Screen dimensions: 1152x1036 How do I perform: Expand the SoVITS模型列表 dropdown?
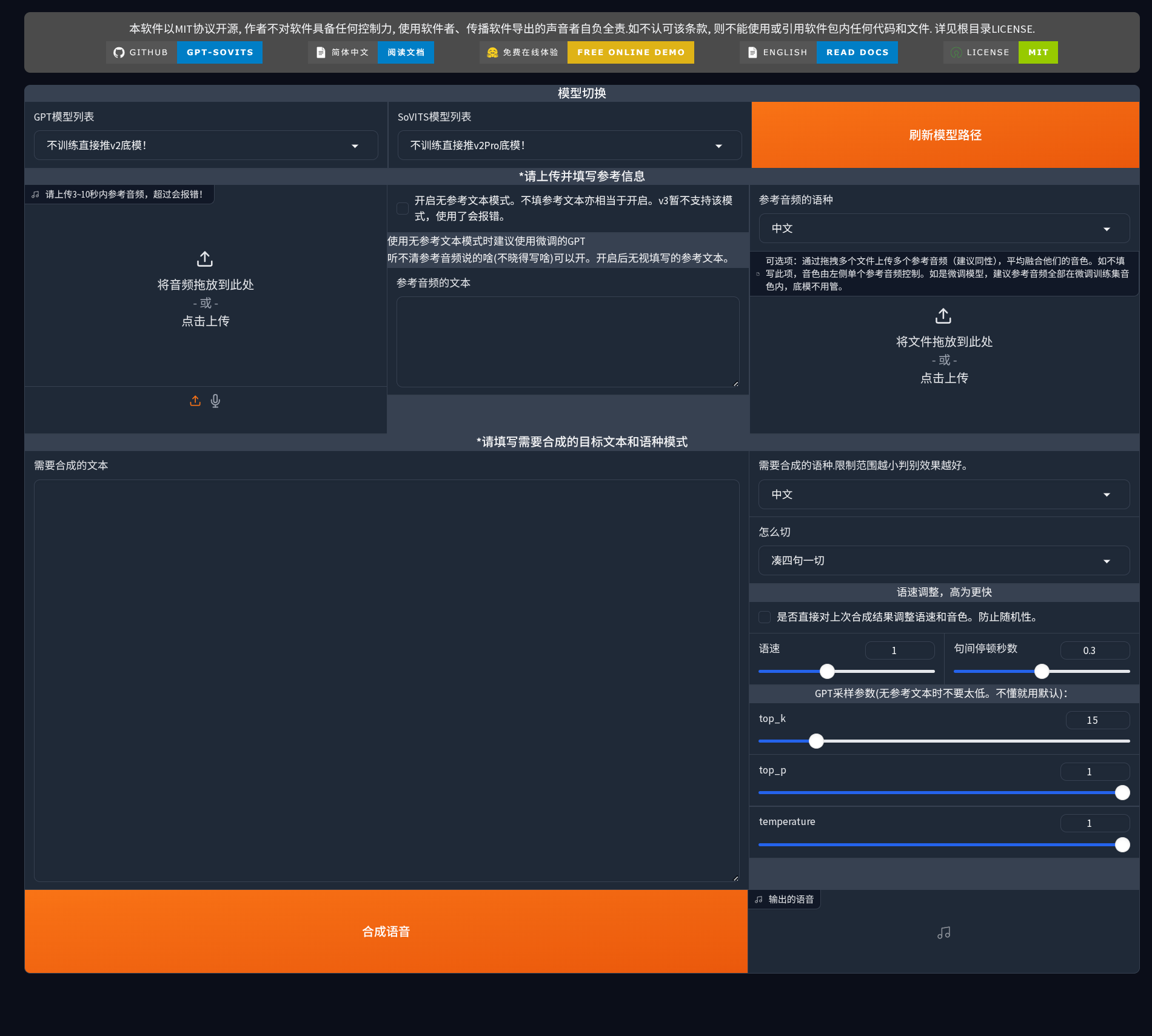click(569, 145)
